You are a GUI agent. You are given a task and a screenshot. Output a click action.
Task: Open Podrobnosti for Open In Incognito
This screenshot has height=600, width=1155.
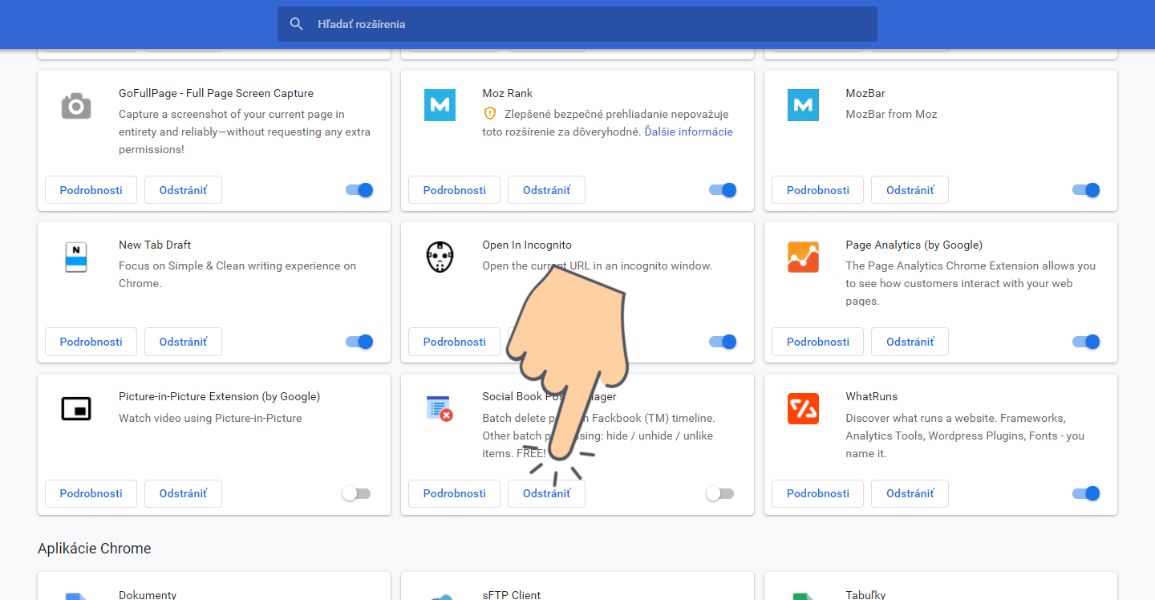click(454, 342)
